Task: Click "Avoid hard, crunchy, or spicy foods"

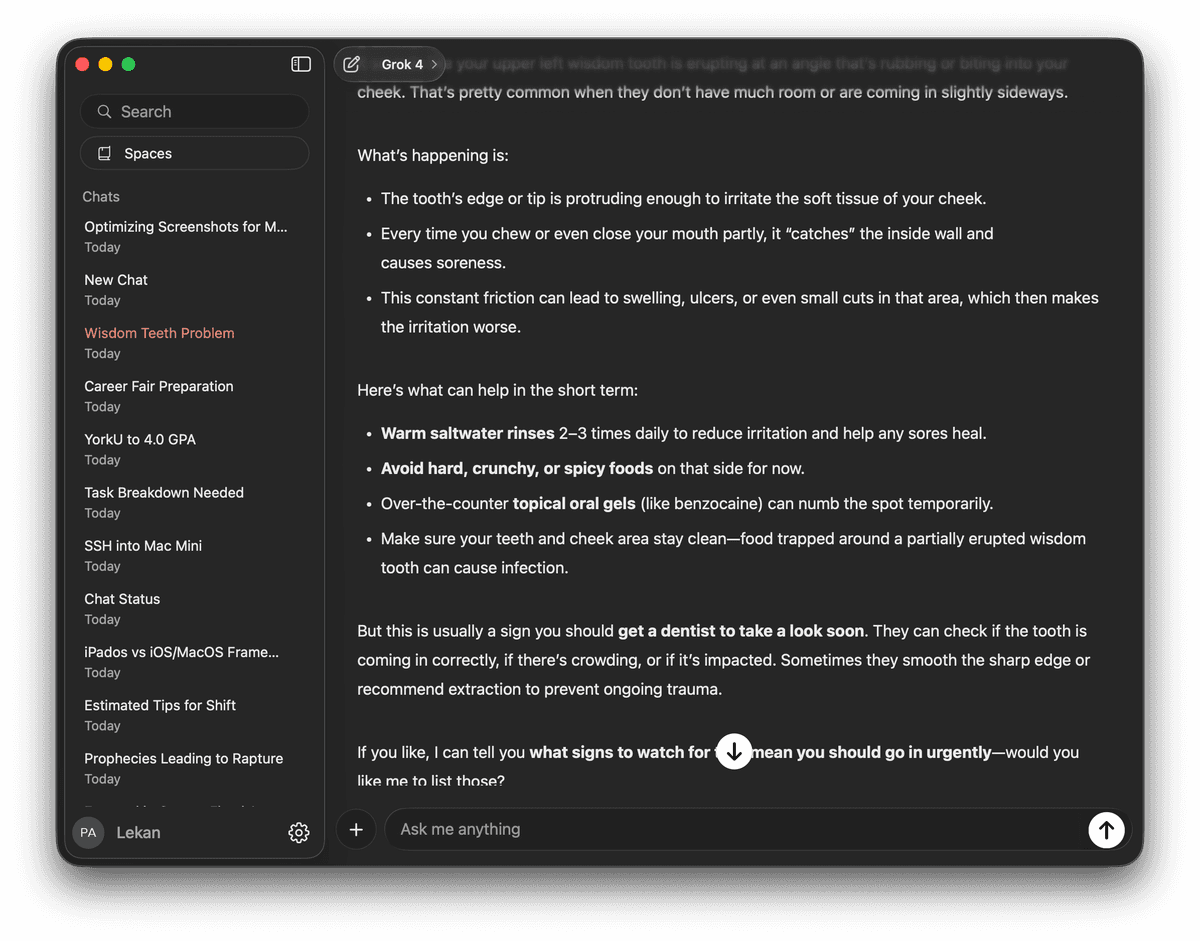Action: coord(517,468)
